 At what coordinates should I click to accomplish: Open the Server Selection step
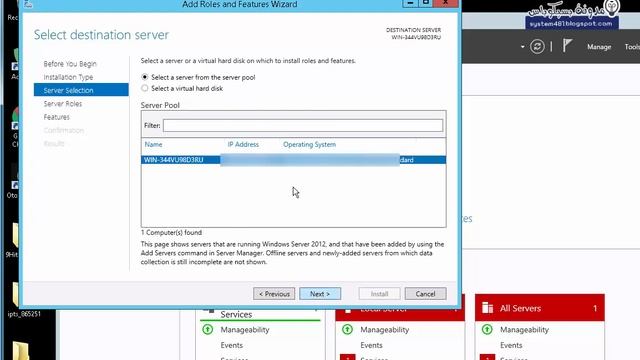[x=81, y=90]
